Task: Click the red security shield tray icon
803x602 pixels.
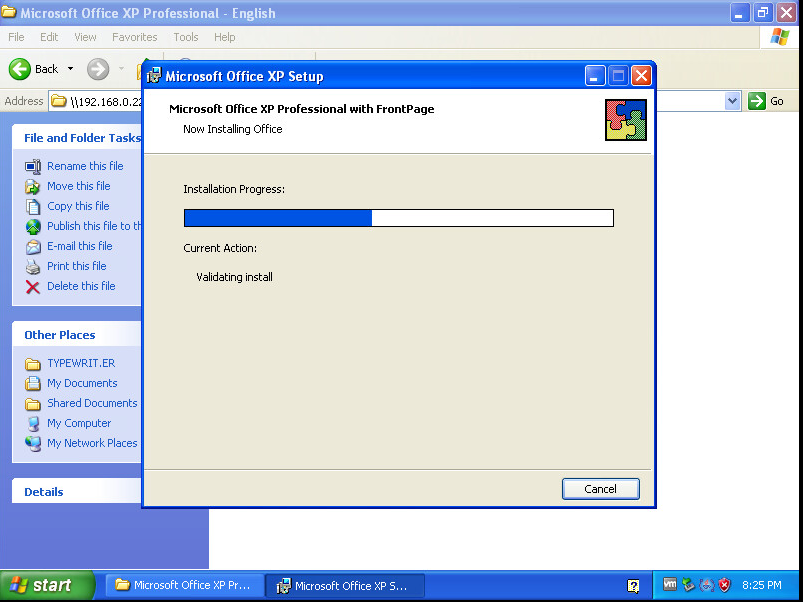Action: coord(725,585)
